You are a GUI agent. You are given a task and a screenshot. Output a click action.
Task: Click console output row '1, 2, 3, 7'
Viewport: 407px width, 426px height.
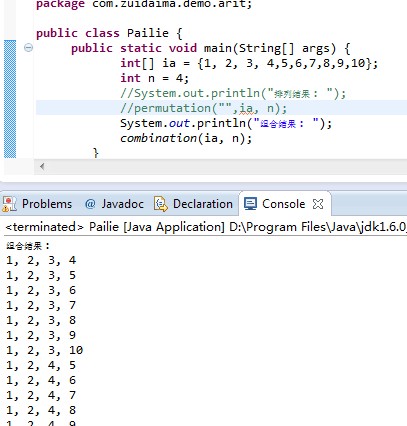tap(41, 305)
